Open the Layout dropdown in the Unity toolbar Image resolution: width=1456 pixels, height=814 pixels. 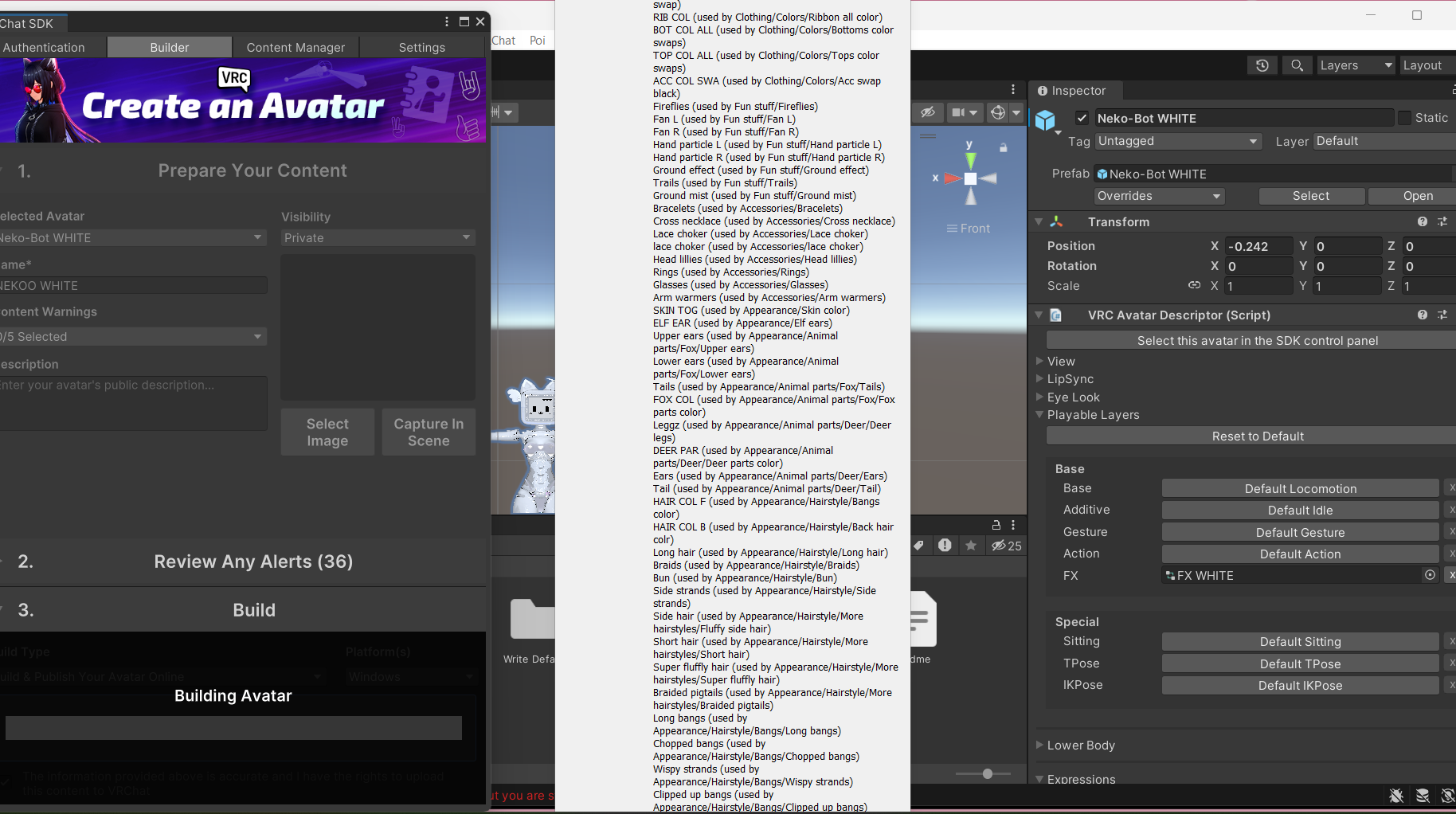pos(1427,65)
